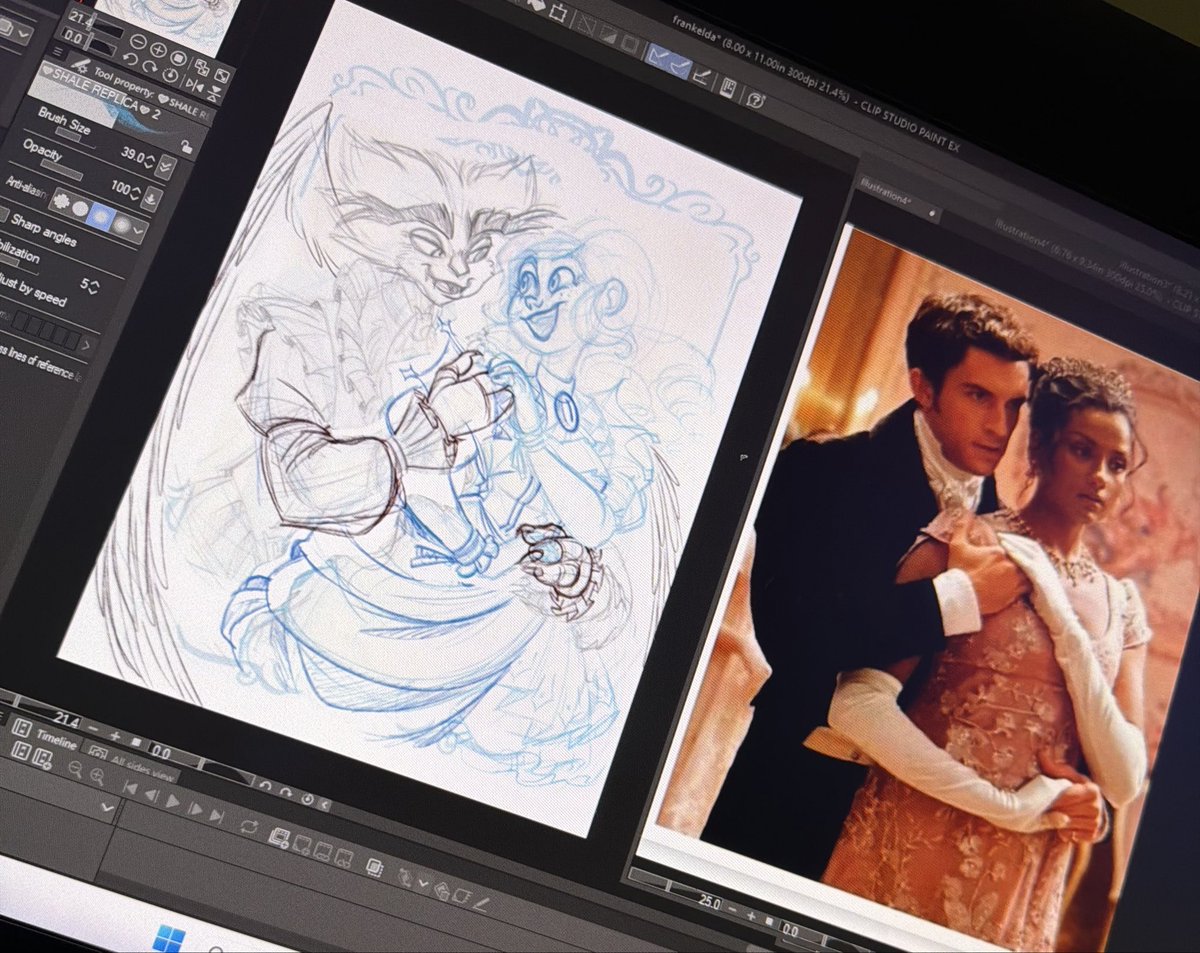Fit canvas using the square button

point(135,742)
